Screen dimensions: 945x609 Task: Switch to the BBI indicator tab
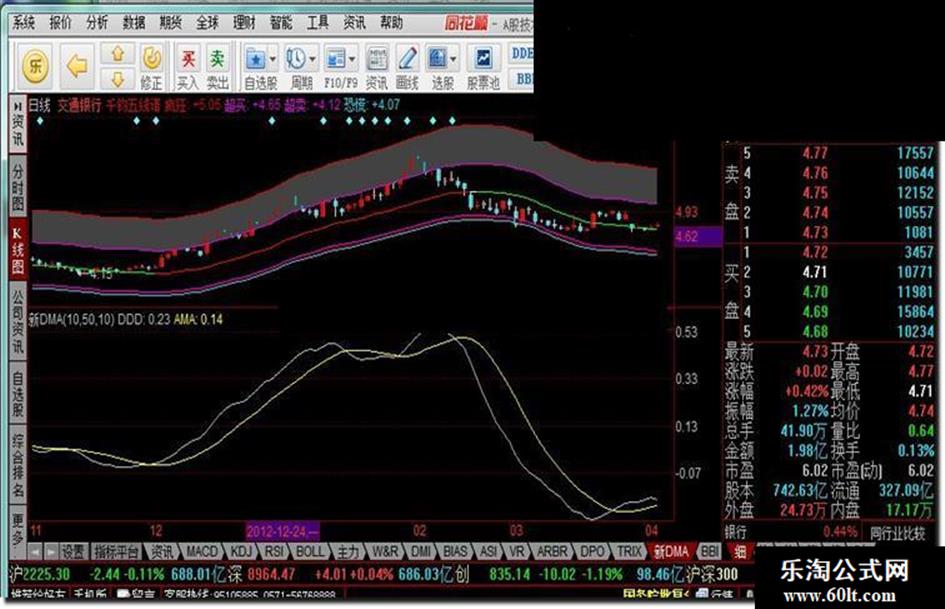pyautogui.click(x=710, y=551)
